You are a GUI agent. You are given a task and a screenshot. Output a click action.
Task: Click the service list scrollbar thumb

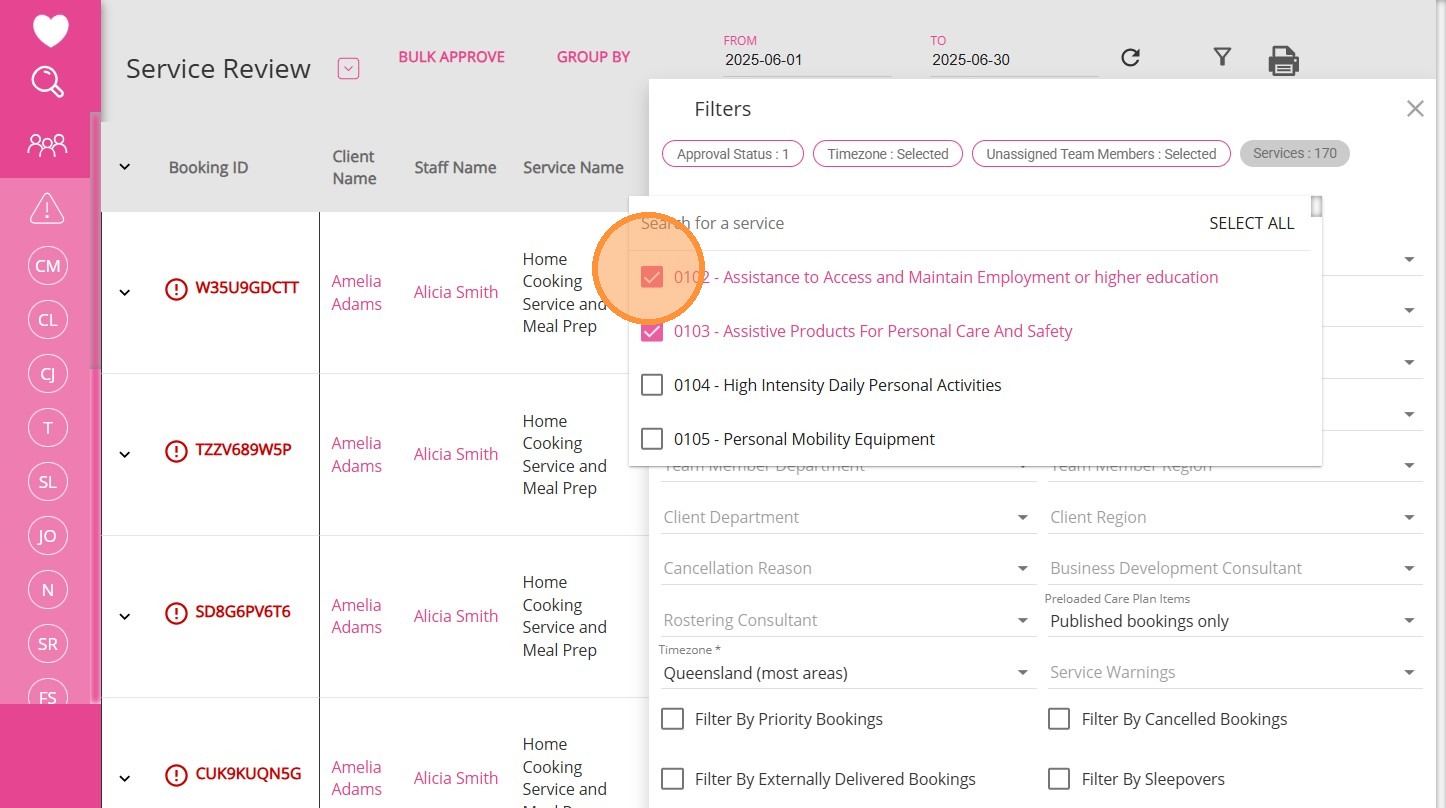click(x=1317, y=206)
